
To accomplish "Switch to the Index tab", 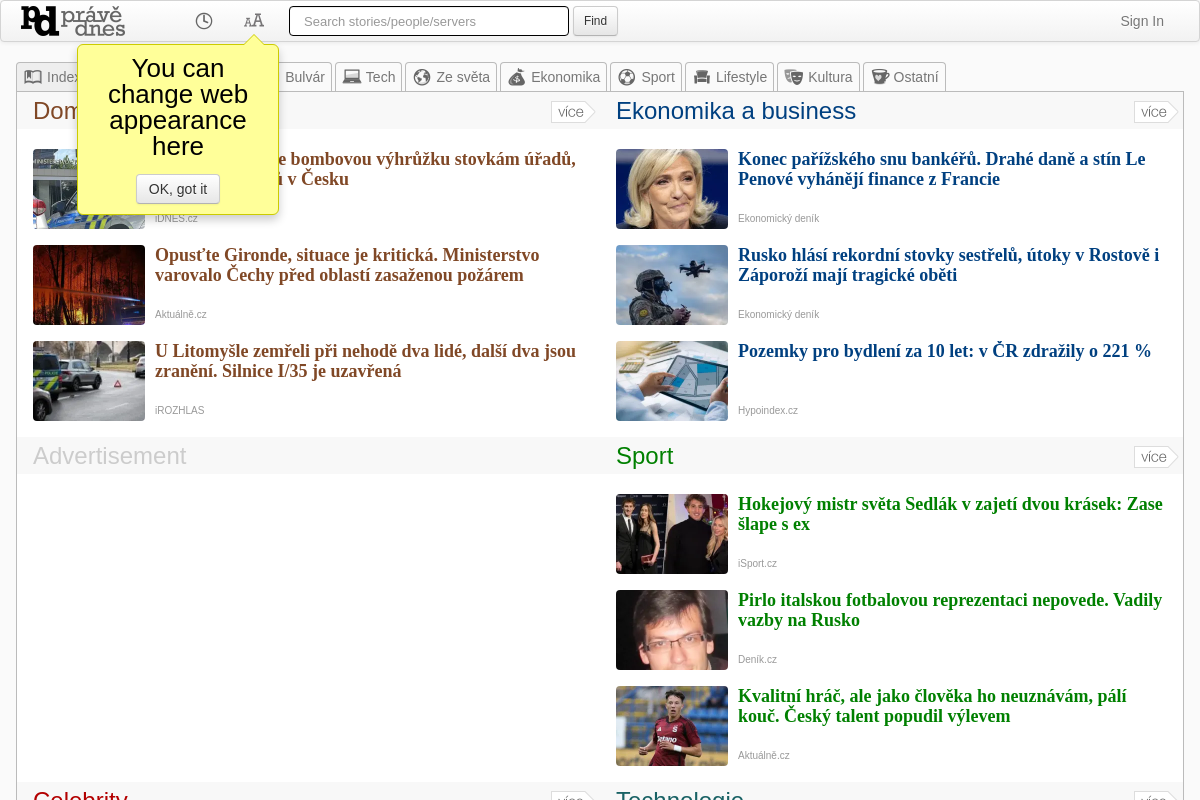I will (48, 77).
